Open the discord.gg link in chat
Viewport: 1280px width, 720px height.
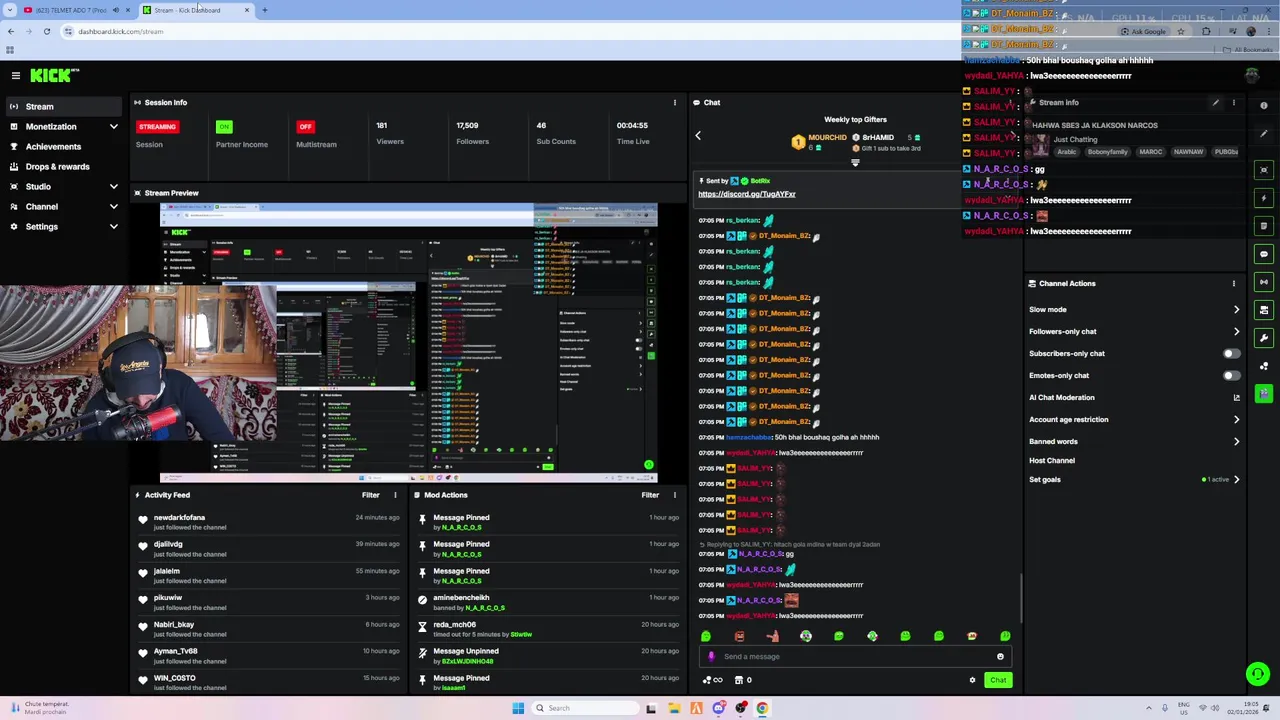click(x=747, y=194)
